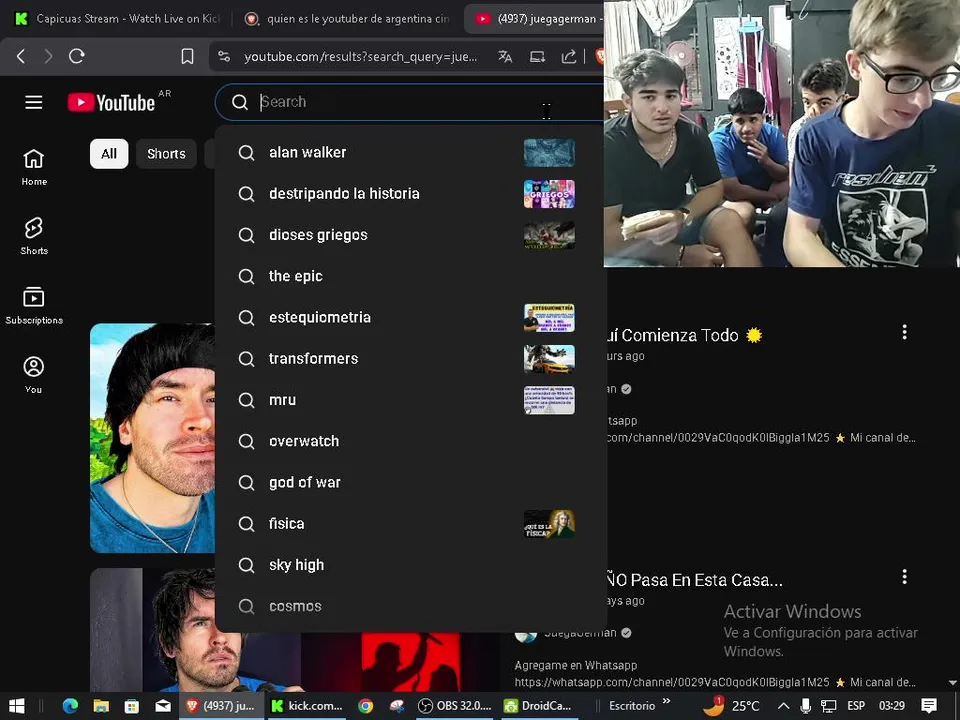Open options for 'Comienza Todo' video
This screenshot has width=960, height=720.
pyautogui.click(x=904, y=332)
